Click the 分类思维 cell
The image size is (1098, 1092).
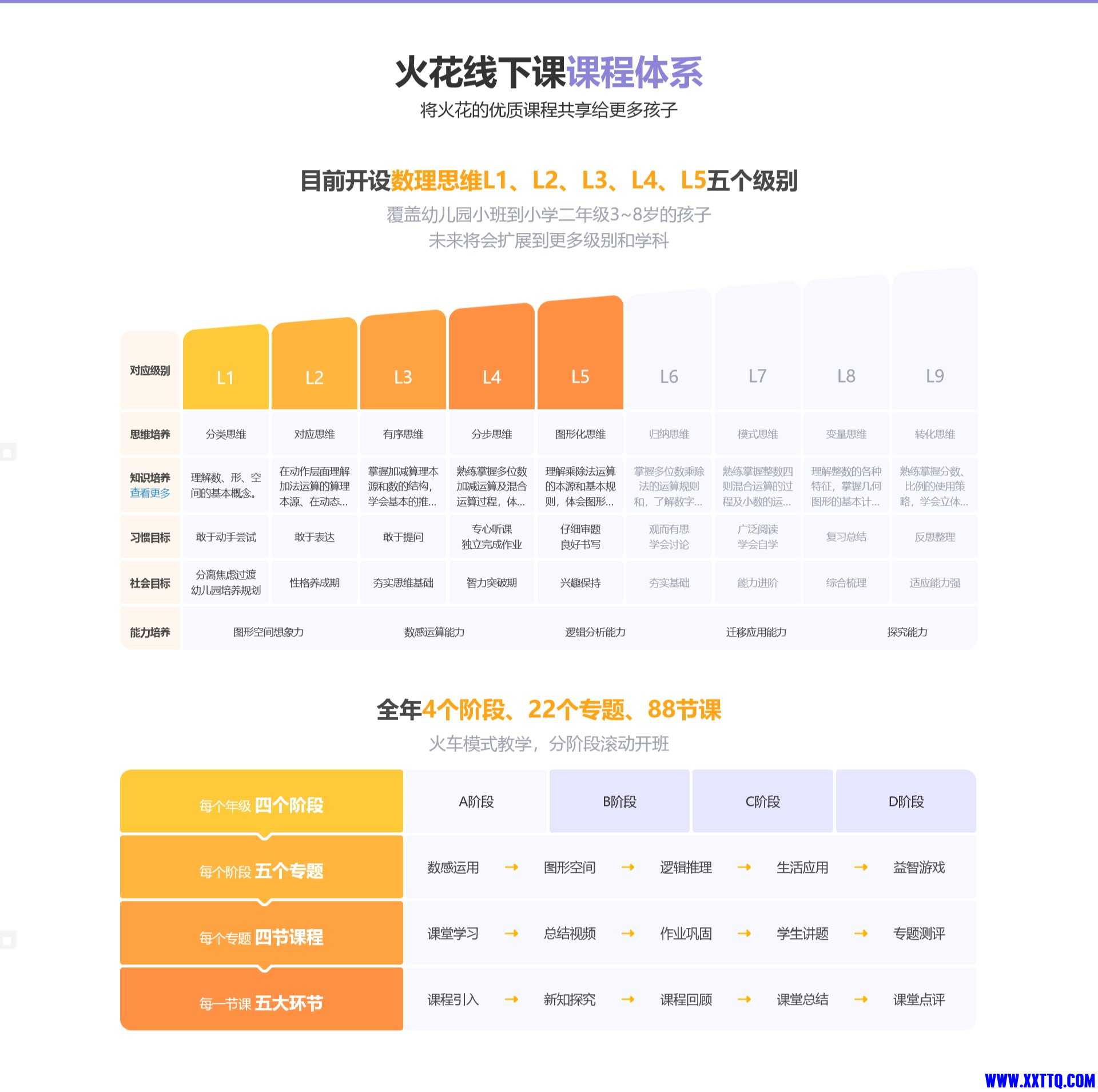(226, 434)
